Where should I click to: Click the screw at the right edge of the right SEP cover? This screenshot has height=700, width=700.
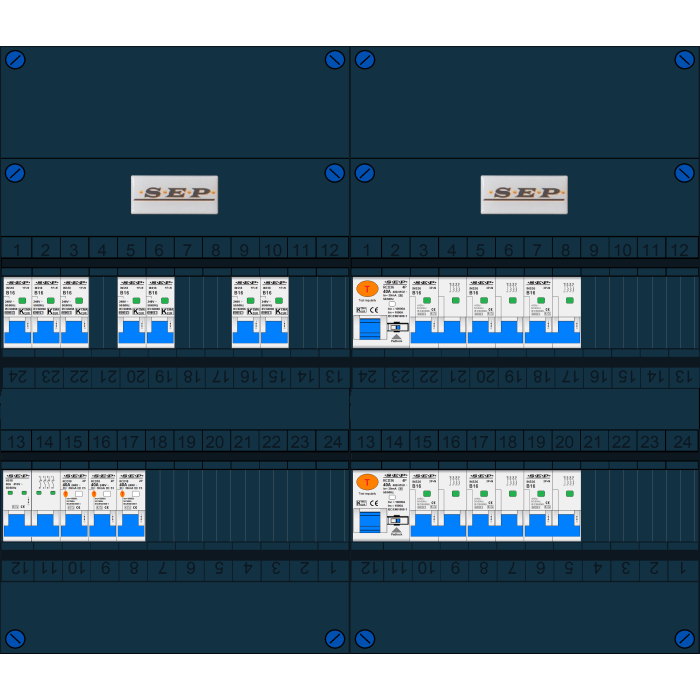point(684,173)
